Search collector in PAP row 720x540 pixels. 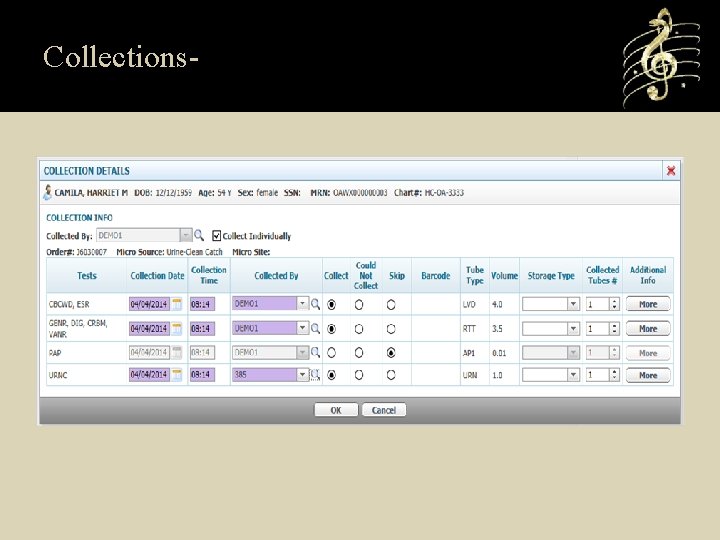pyautogui.click(x=315, y=353)
